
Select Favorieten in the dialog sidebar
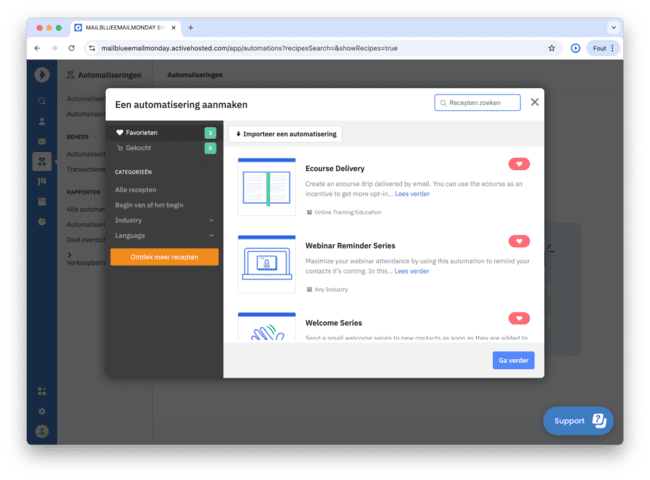(164, 133)
